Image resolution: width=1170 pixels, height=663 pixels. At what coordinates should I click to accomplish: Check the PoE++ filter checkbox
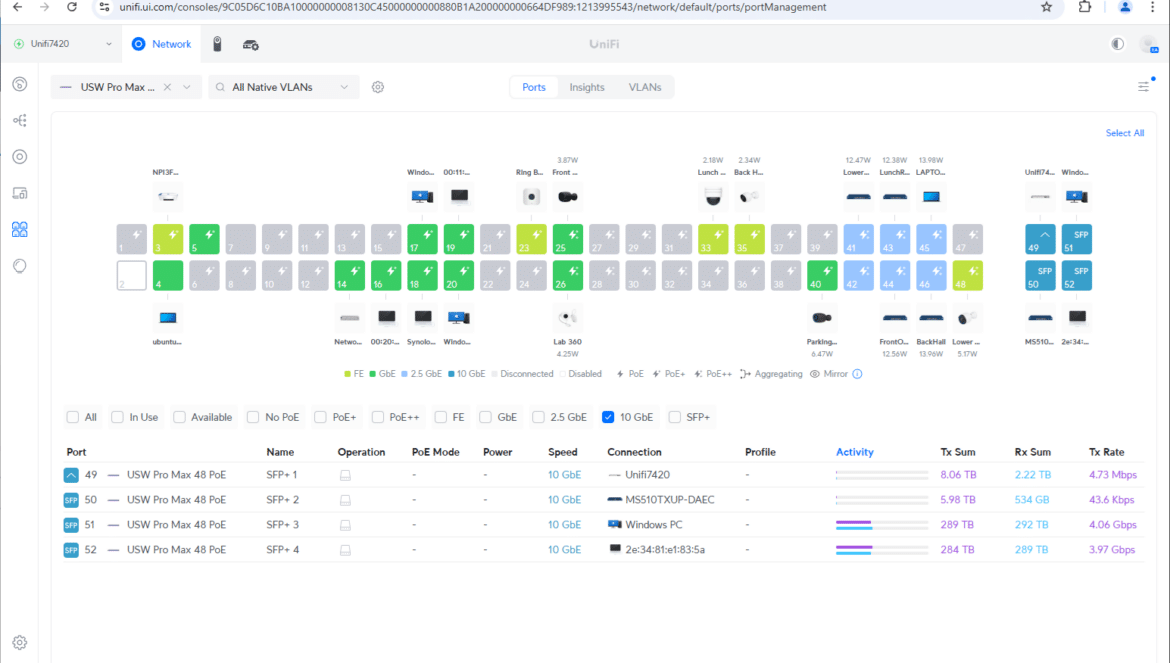pyautogui.click(x=378, y=417)
